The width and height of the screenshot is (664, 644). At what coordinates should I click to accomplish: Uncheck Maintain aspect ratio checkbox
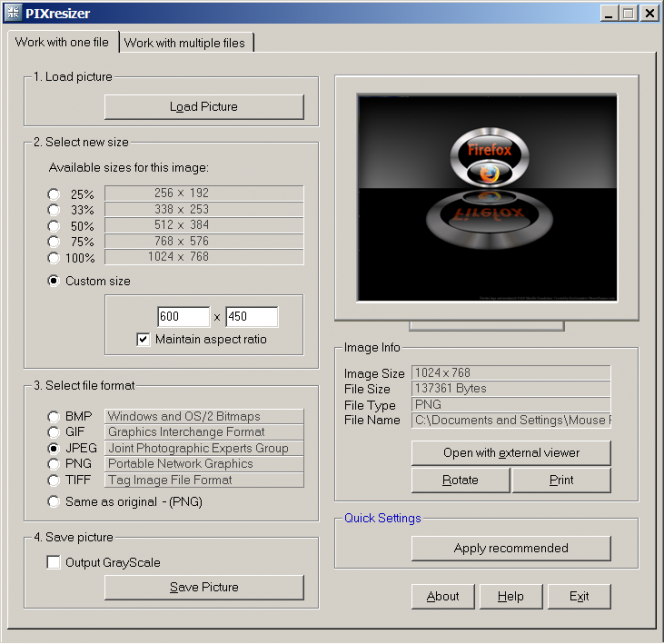click(143, 340)
